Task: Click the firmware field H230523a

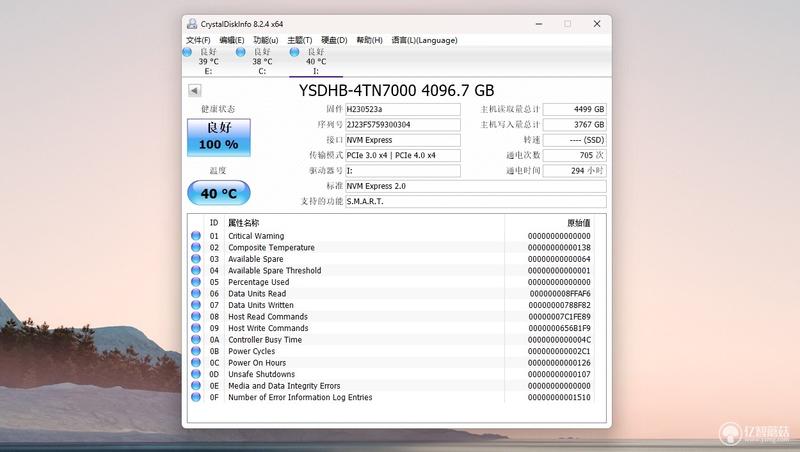Action: (403, 109)
